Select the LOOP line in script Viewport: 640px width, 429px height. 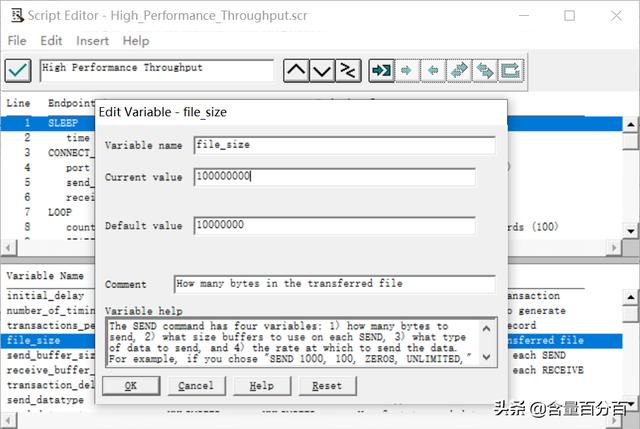click(60, 213)
